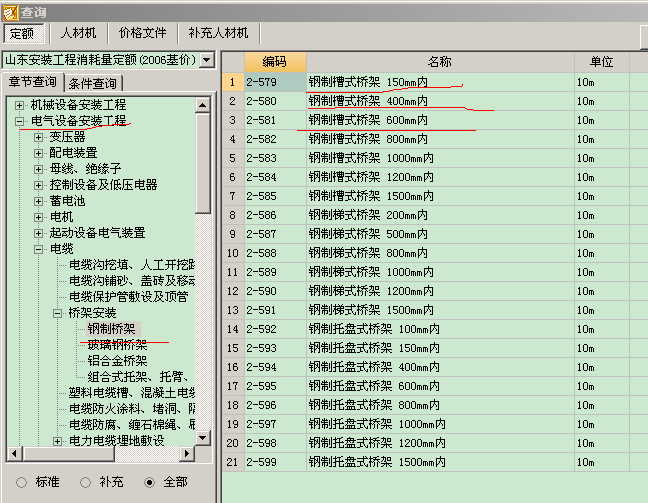Viewport: 648px width, 503px height.
Task: Select row 2-587 钢制梯式桥架 500mm内
Action: [435, 234]
